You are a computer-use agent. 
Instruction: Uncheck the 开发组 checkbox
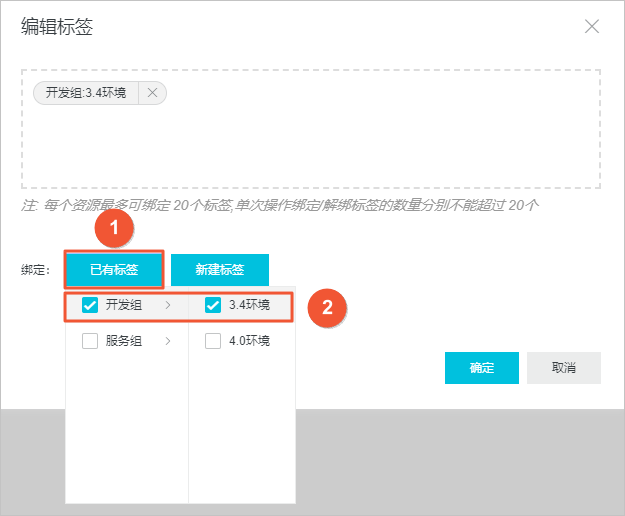tap(90, 305)
